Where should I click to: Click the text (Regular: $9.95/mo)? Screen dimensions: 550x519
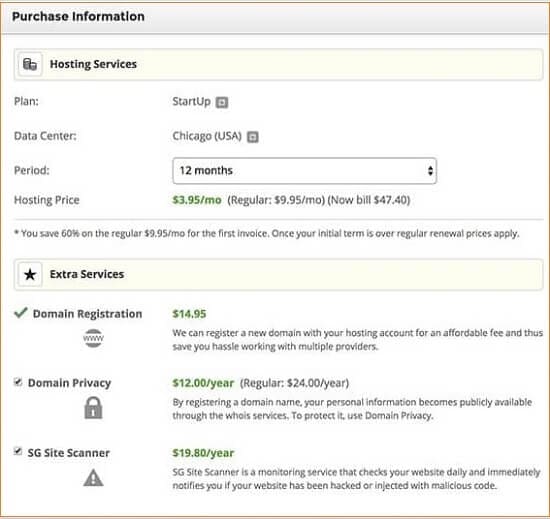(x=276, y=200)
